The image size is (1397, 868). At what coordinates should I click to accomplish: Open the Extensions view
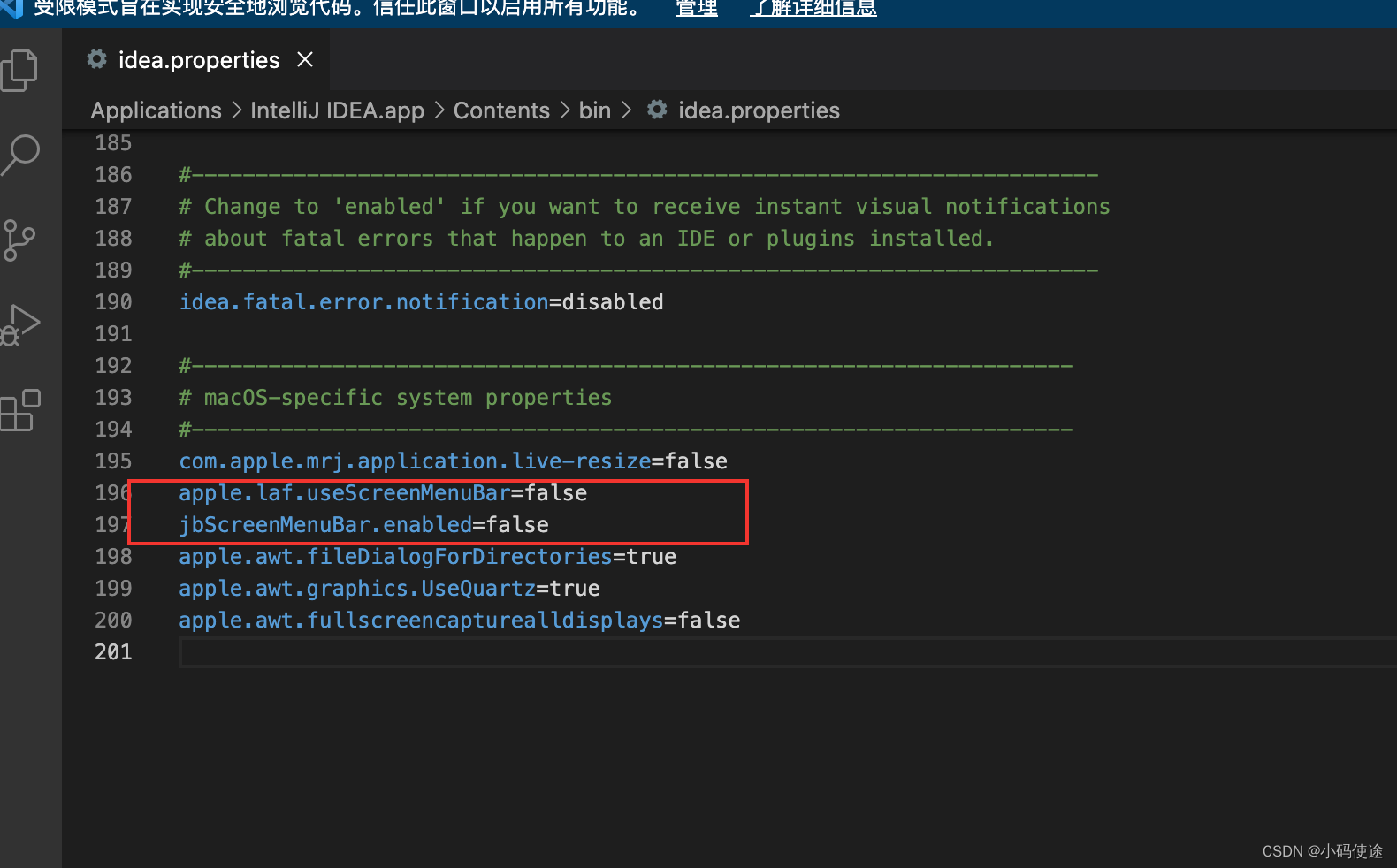tap(20, 410)
